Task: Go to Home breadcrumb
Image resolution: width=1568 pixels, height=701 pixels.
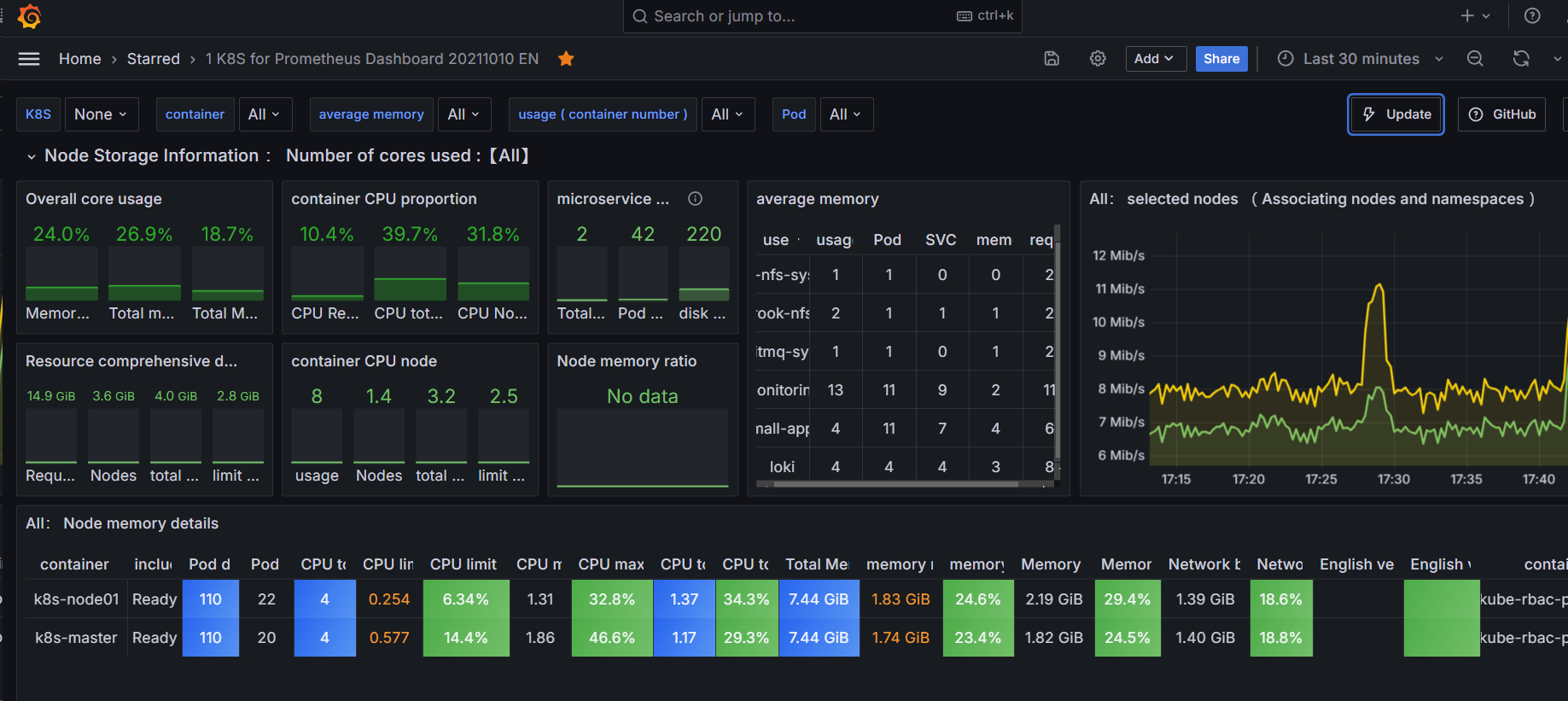Action: pyautogui.click(x=80, y=59)
